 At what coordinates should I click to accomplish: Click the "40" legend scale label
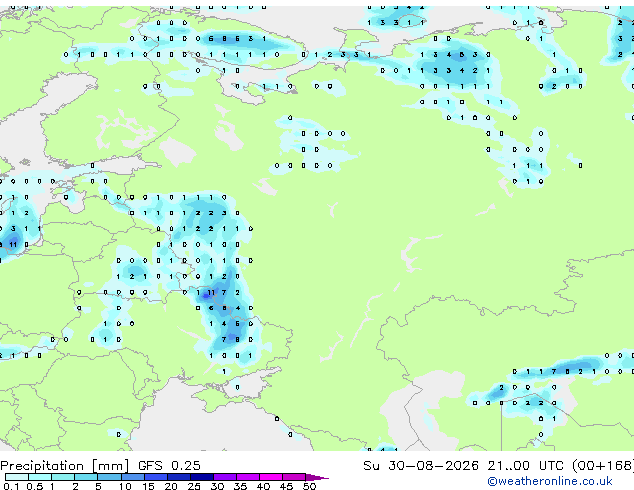click(x=263, y=486)
